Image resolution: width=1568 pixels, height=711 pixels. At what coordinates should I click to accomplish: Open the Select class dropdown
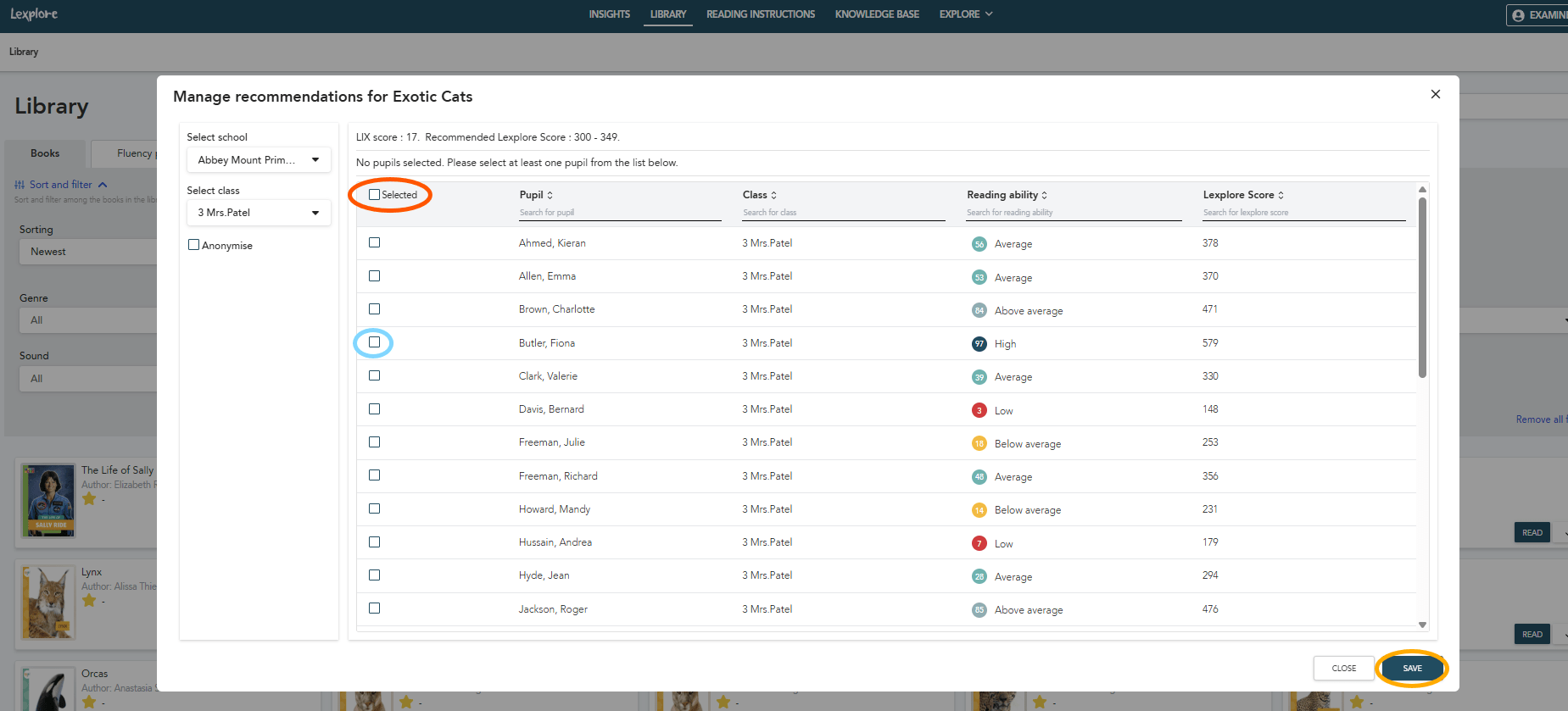click(259, 213)
